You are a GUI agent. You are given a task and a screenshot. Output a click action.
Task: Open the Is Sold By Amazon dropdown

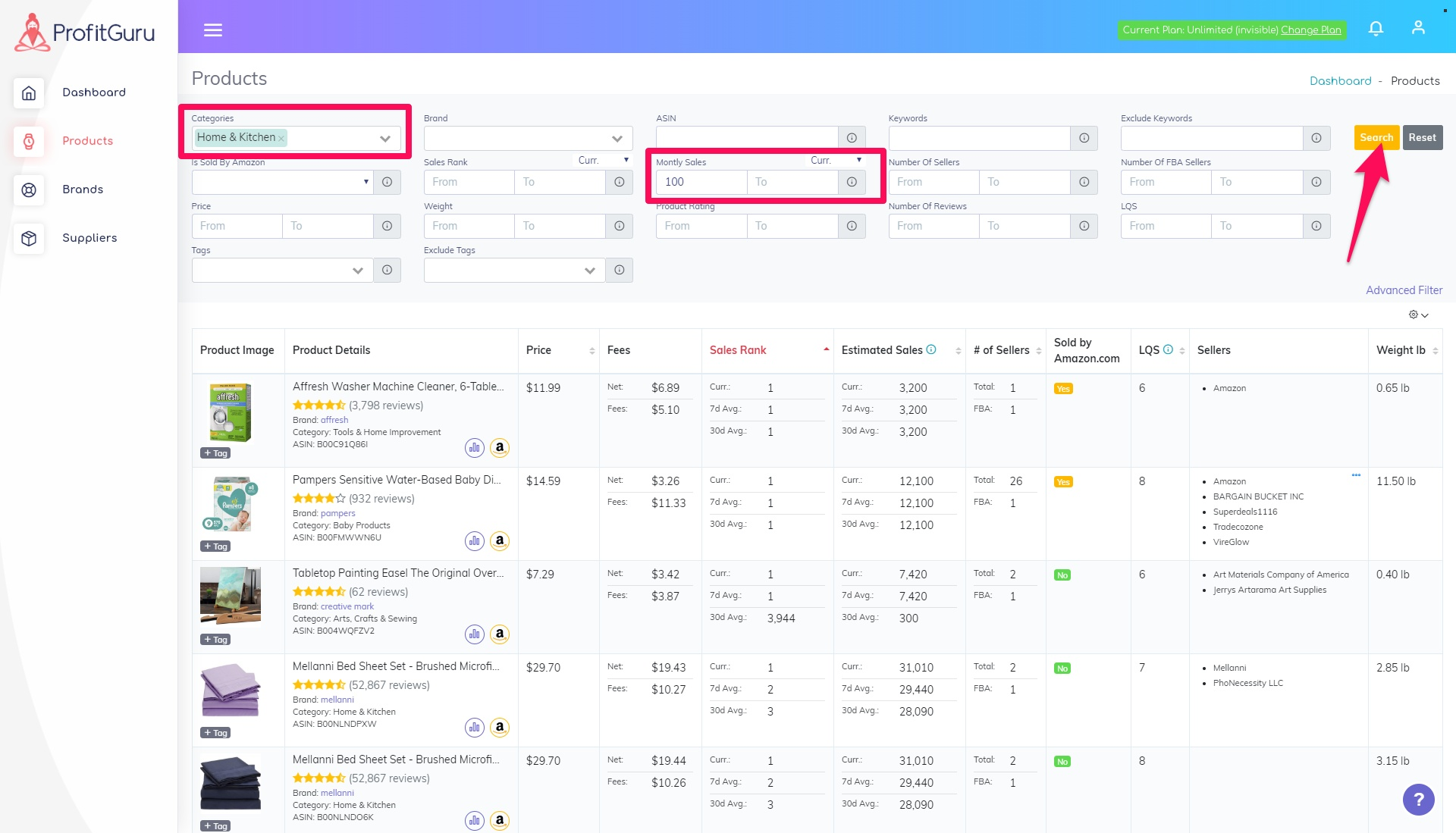(x=282, y=182)
